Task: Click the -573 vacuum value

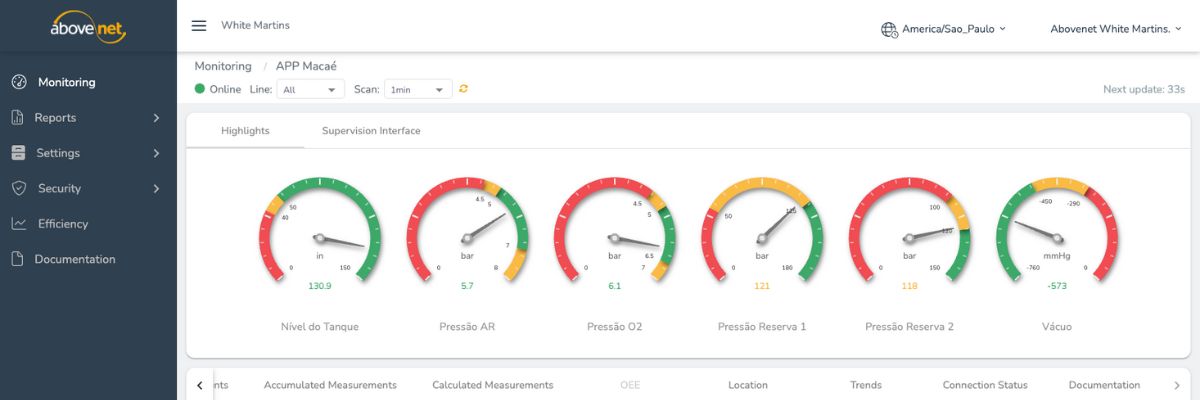Action: pyautogui.click(x=1057, y=286)
